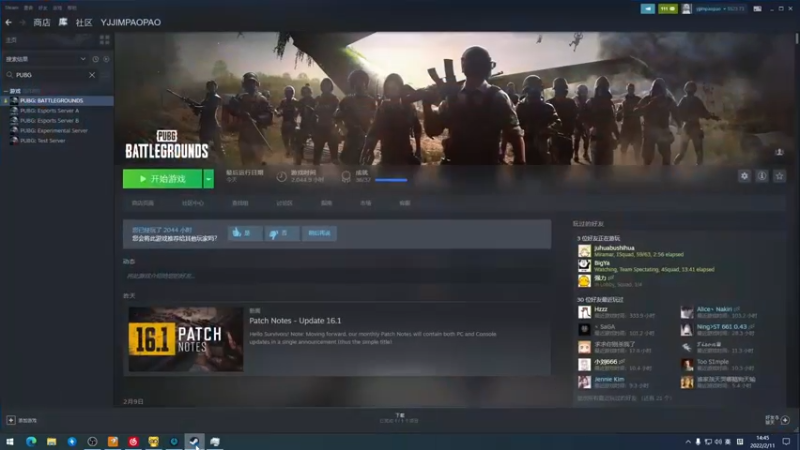The width and height of the screenshot is (800, 450).
Task: Open friend Ning>ST 661 0.43
Action: [x=721, y=327]
